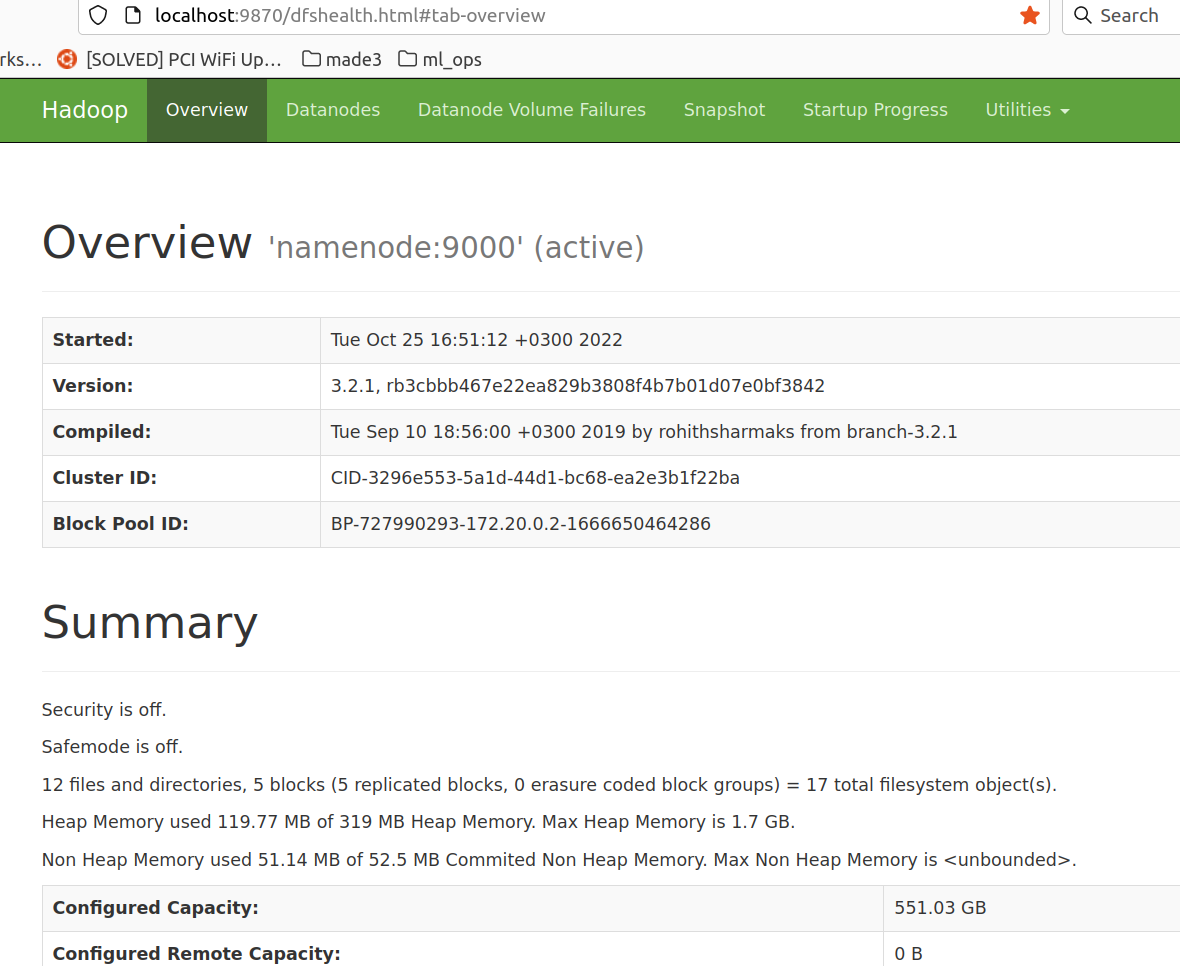Switch to the Snapshot tab
Viewport: 1180px width, 966px height.
click(x=724, y=110)
